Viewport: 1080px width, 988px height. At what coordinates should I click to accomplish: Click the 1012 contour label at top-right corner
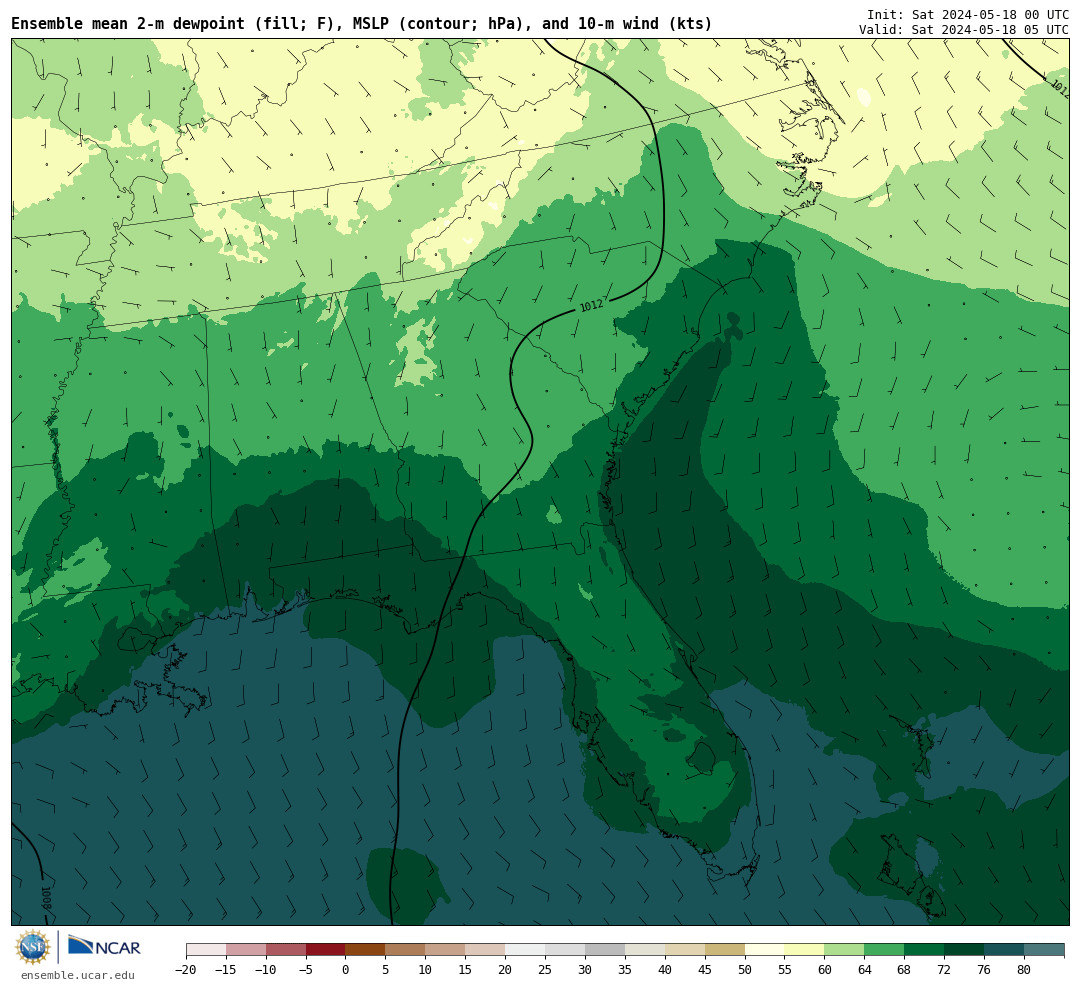[1059, 88]
